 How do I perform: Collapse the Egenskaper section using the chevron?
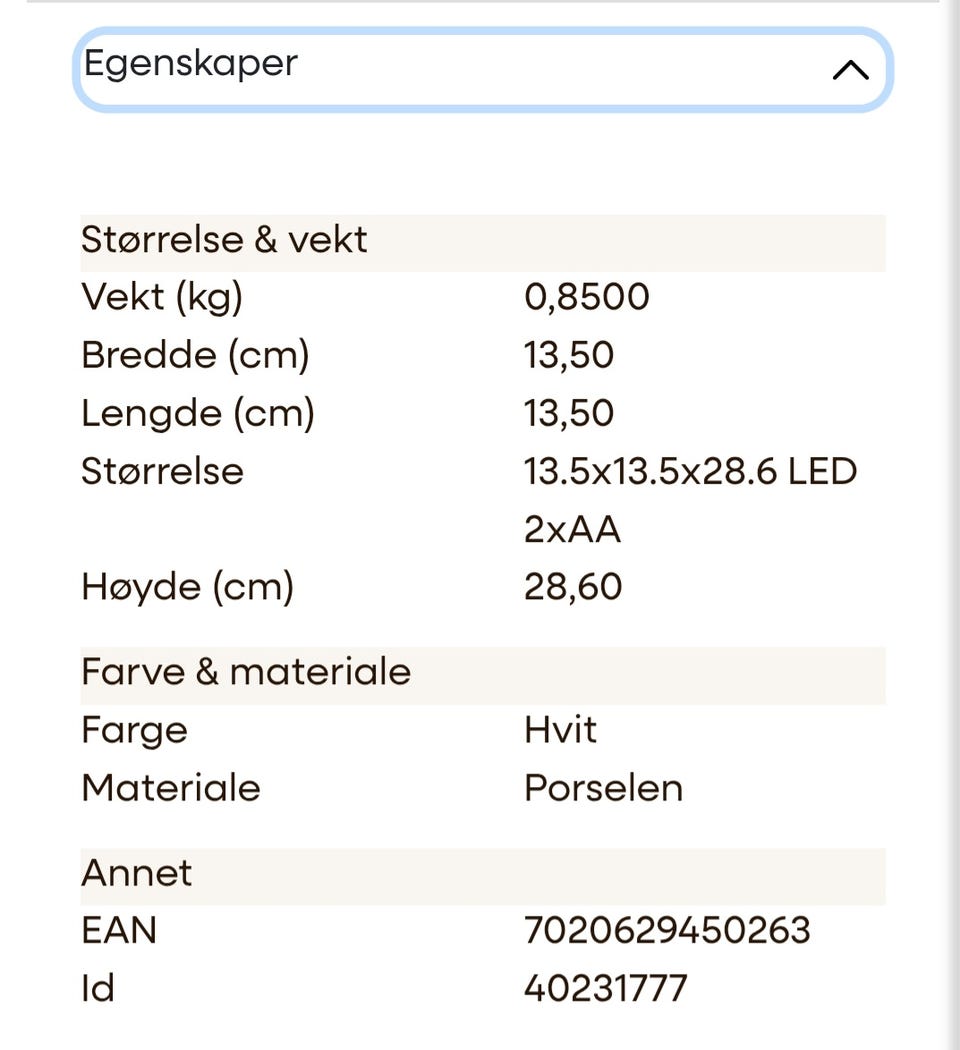click(x=850, y=70)
